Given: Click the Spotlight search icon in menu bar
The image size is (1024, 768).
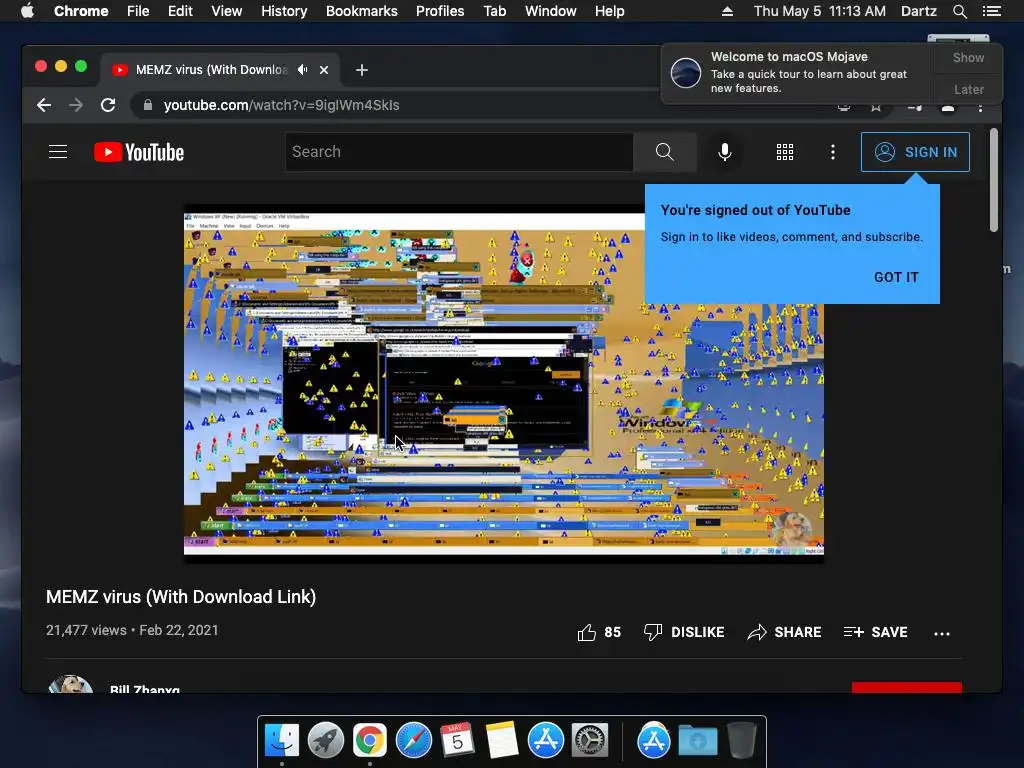Looking at the screenshot, I should coord(959,11).
